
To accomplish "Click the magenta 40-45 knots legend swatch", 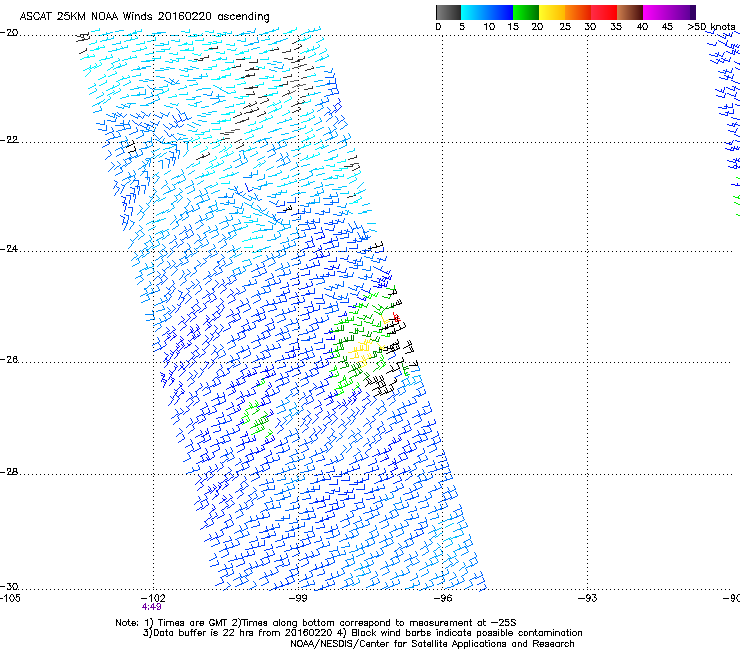I will [x=656, y=12].
